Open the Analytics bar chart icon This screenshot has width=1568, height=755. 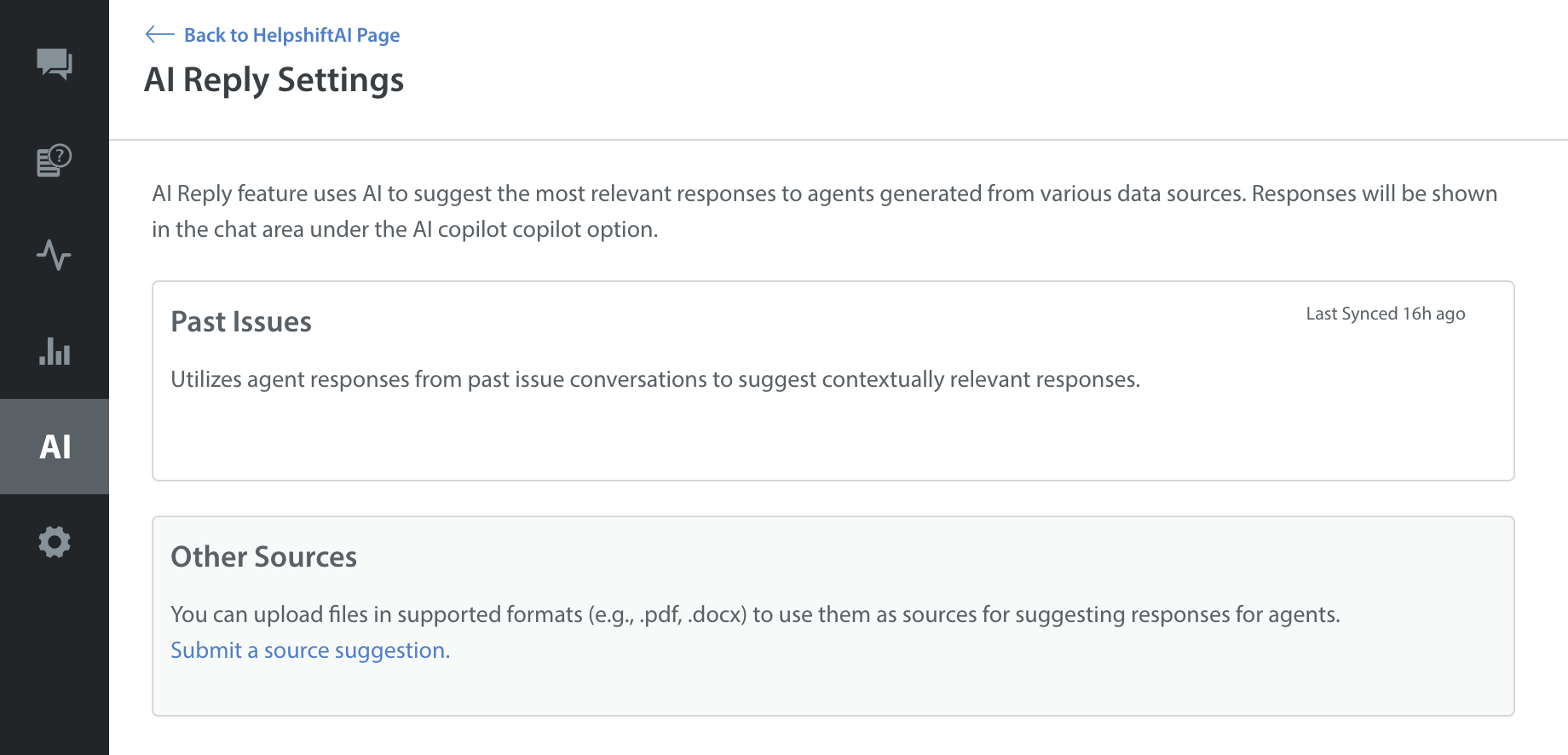point(55,350)
